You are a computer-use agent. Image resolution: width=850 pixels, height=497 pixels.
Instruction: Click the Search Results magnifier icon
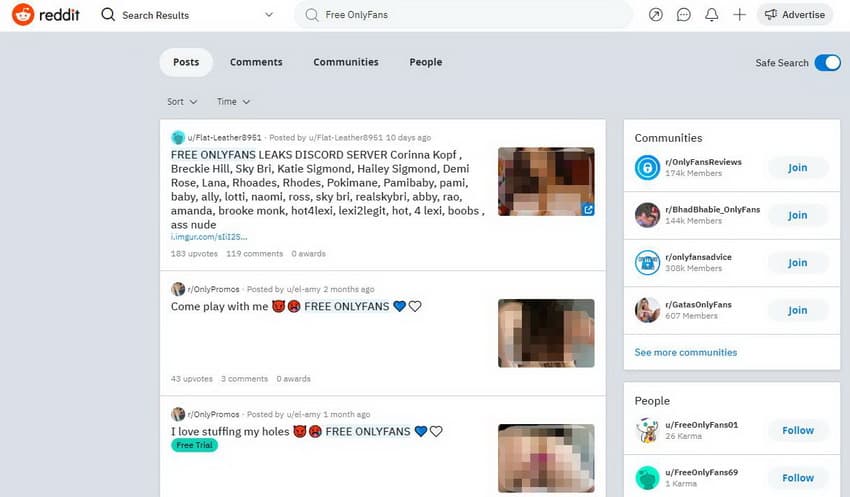(x=108, y=15)
